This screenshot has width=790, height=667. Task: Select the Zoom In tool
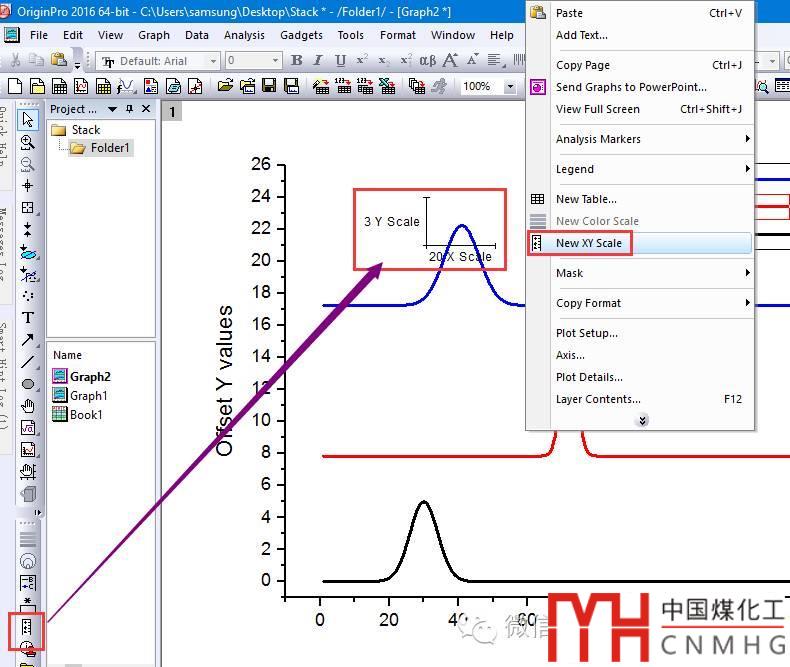point(28,142)
